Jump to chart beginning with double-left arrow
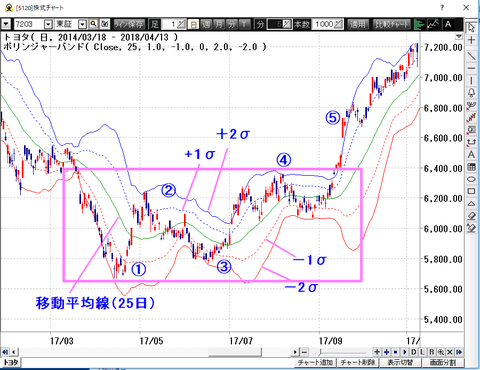Image resolution: width=480 pixels, height=370 pixels. pyautogui.click(x=5, y=352)
